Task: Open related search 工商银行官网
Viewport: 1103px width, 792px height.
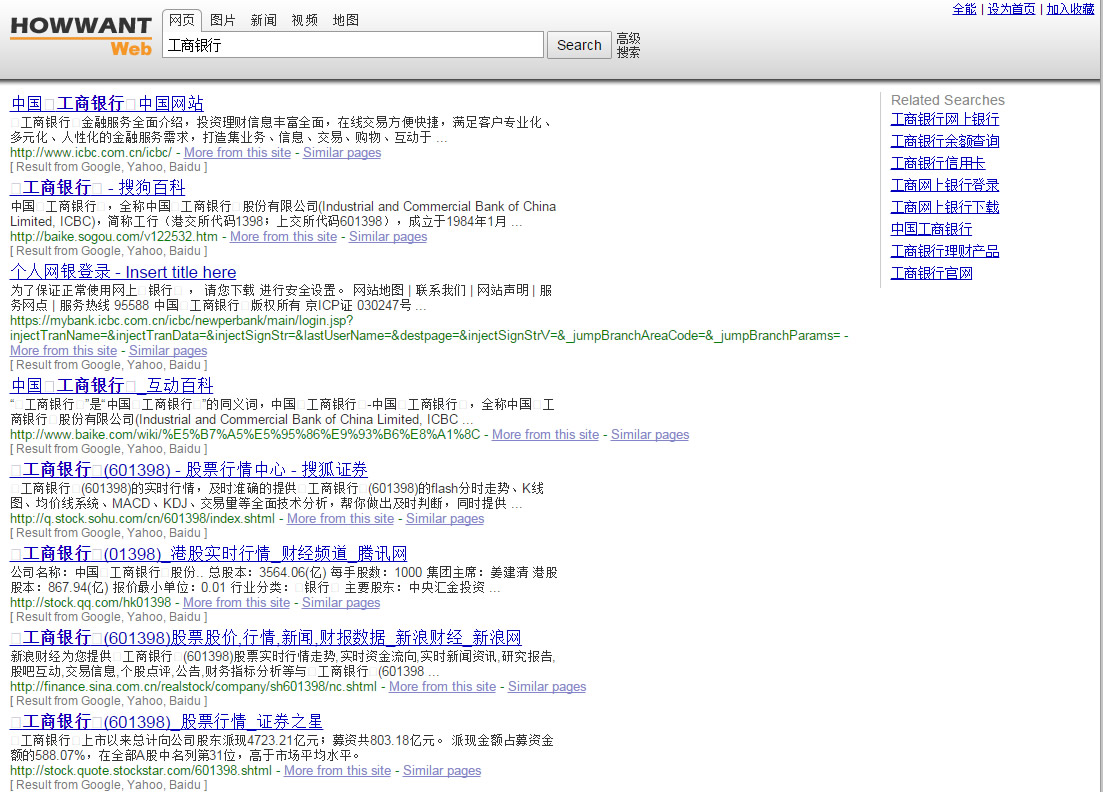Action: (x=931, y=273)
